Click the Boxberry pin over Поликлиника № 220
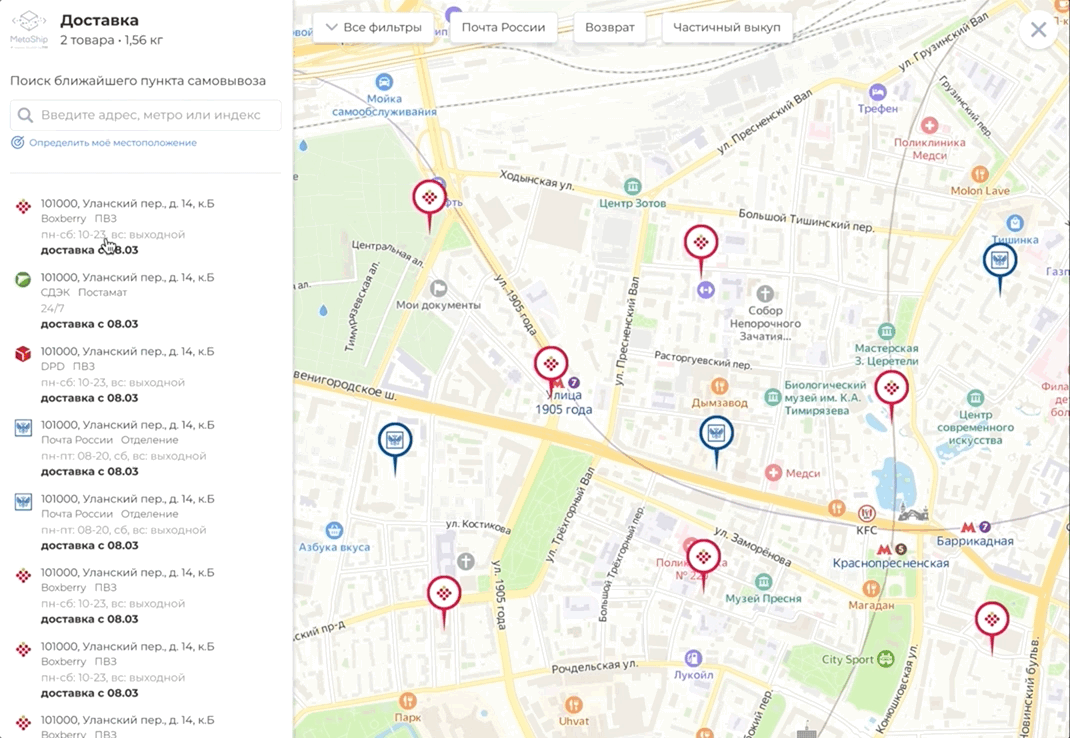Screen dimensions: 1070x738 [703, 557]
